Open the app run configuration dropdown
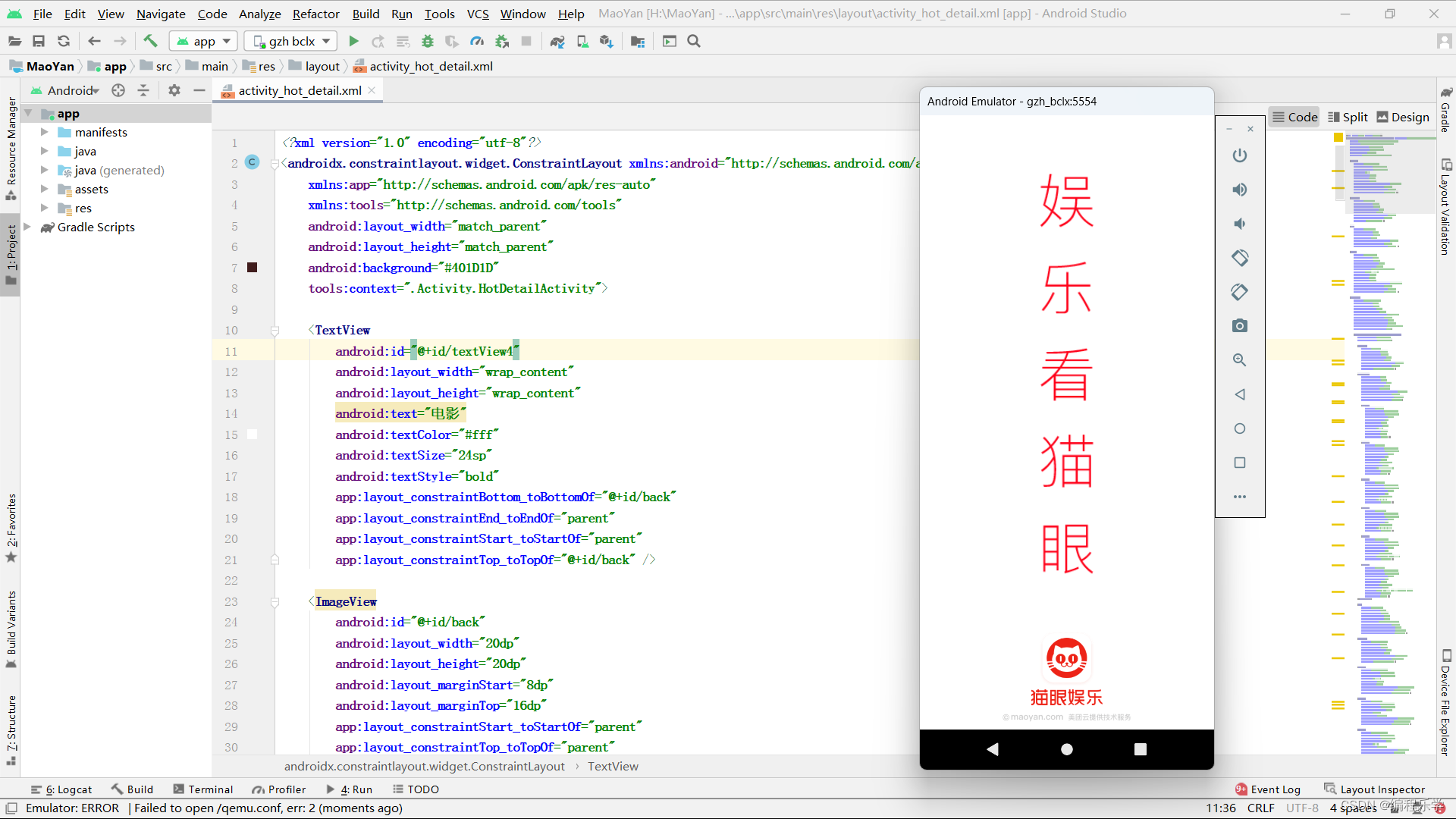The image size is (1456, 819). click(x=203, y=41)
